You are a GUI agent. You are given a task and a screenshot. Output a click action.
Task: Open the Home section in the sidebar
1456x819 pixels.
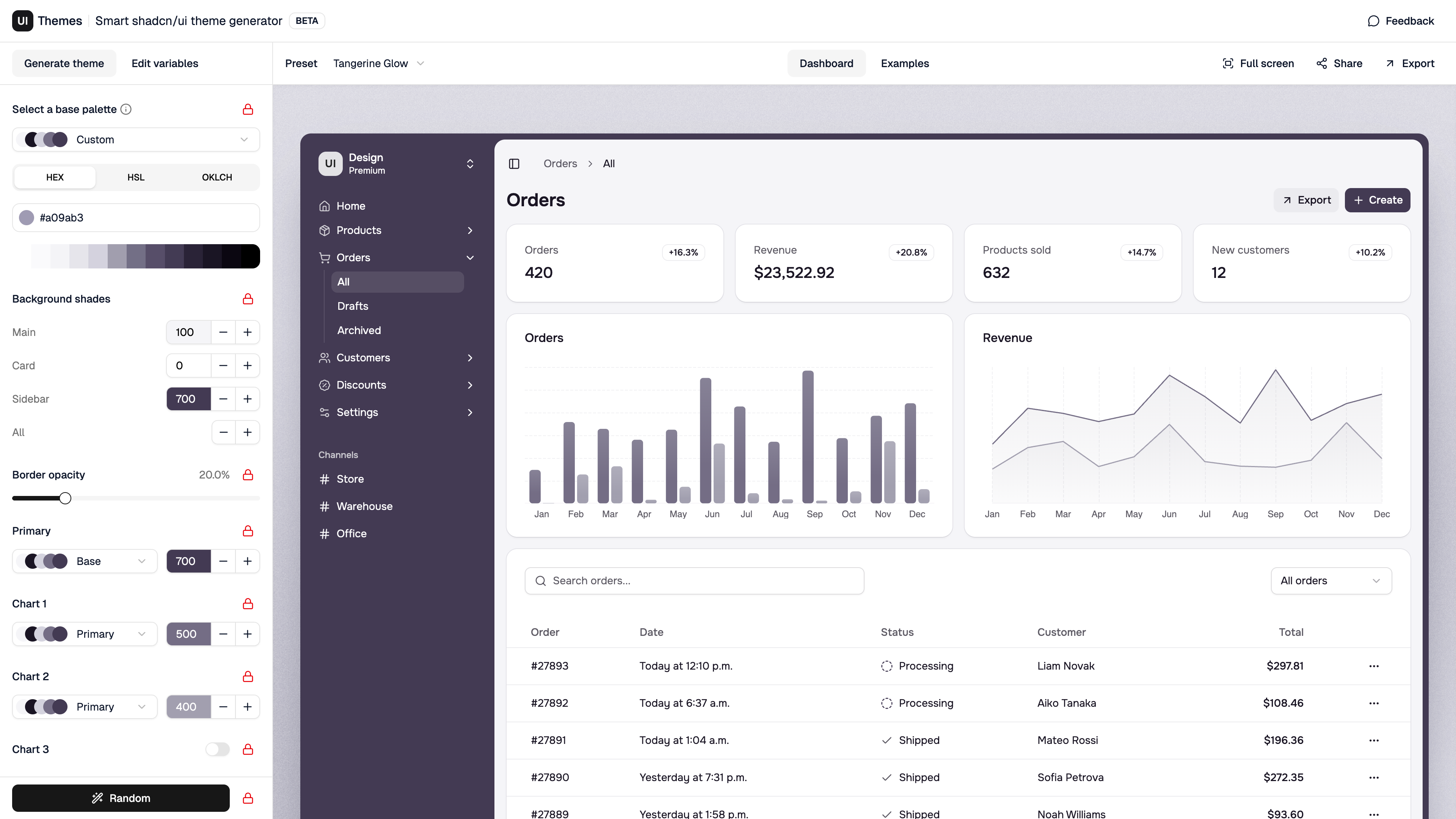[324, 206]
